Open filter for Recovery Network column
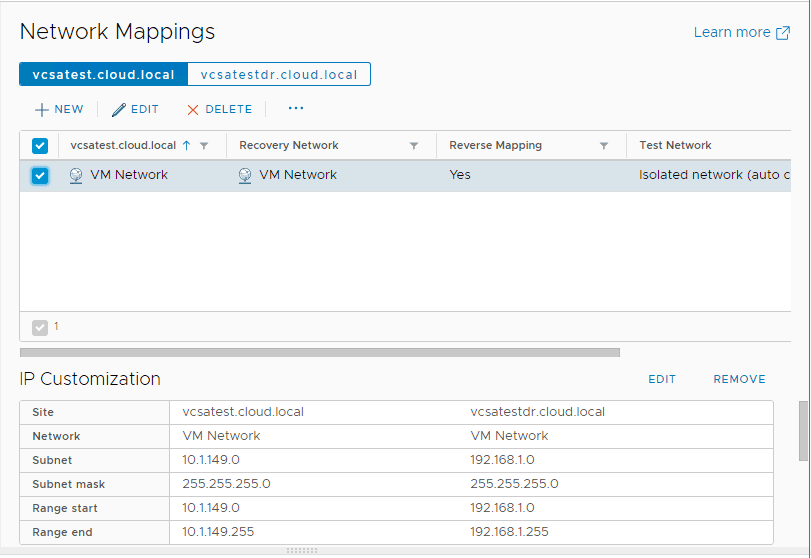The height and width of the screenshot is (558, 811). (x=414, y=146)
